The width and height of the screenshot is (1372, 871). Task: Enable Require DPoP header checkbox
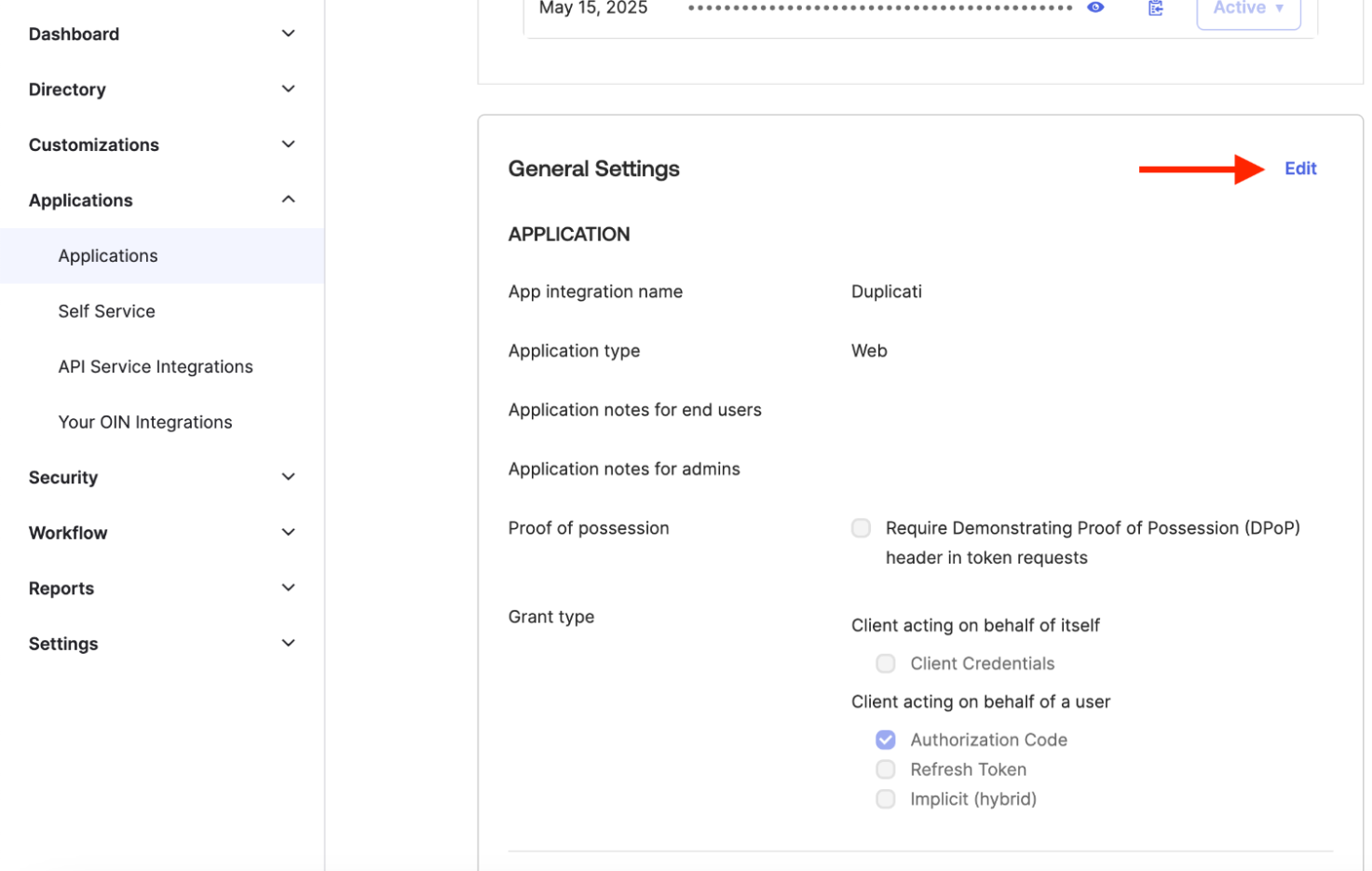click(x=861, y=528)
